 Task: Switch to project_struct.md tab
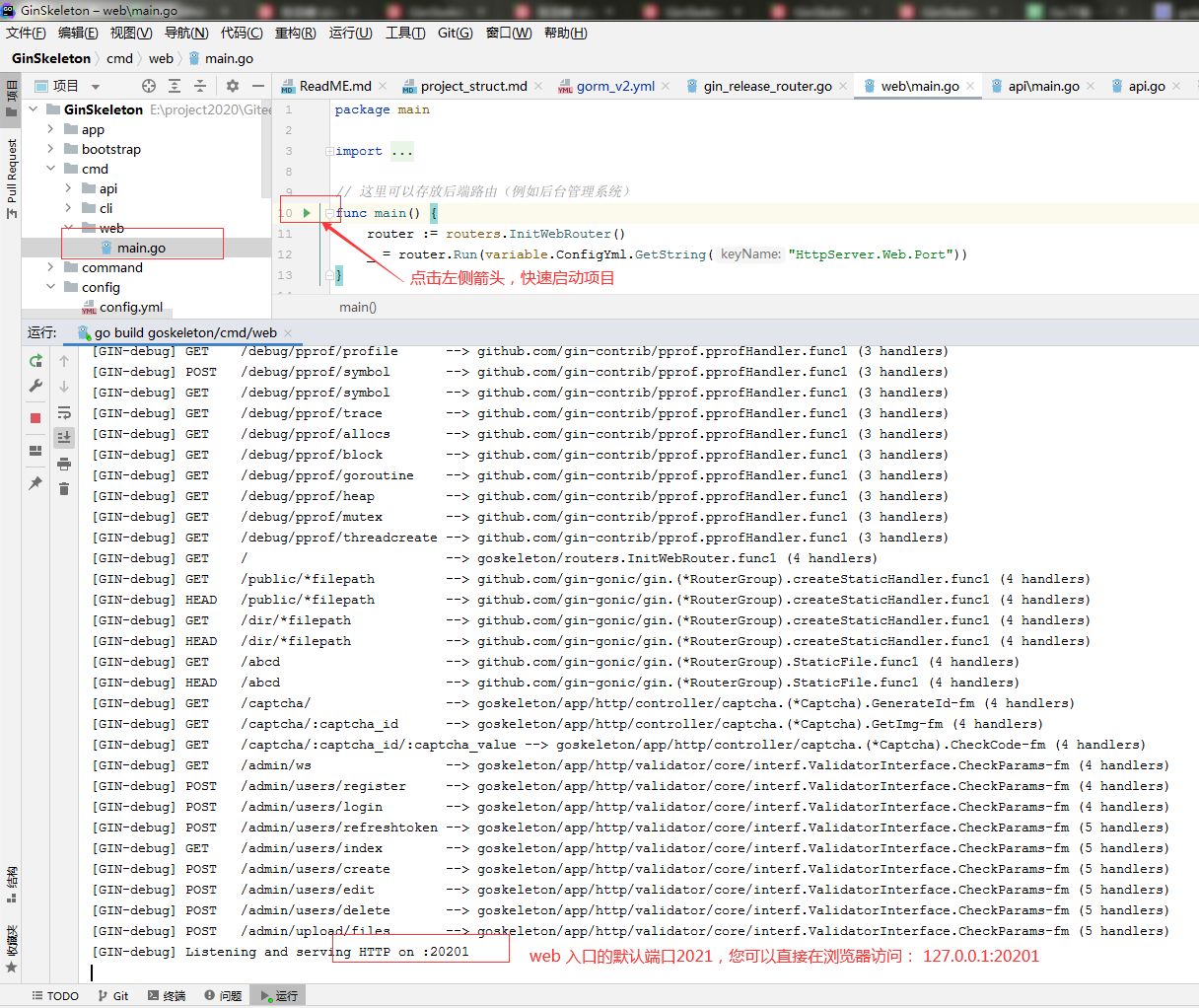tap(473, 86)
